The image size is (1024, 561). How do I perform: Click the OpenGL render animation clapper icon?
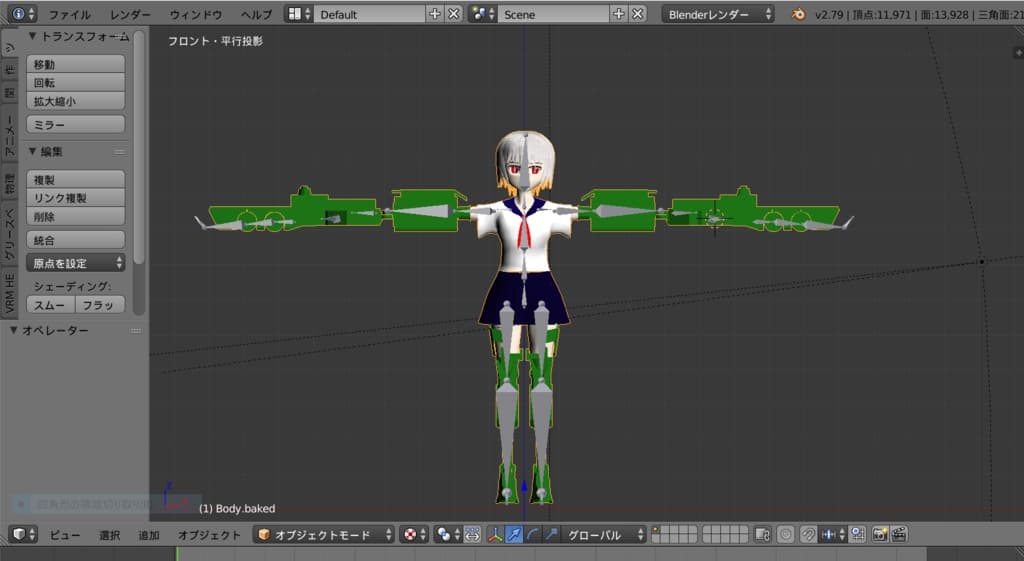899,535
